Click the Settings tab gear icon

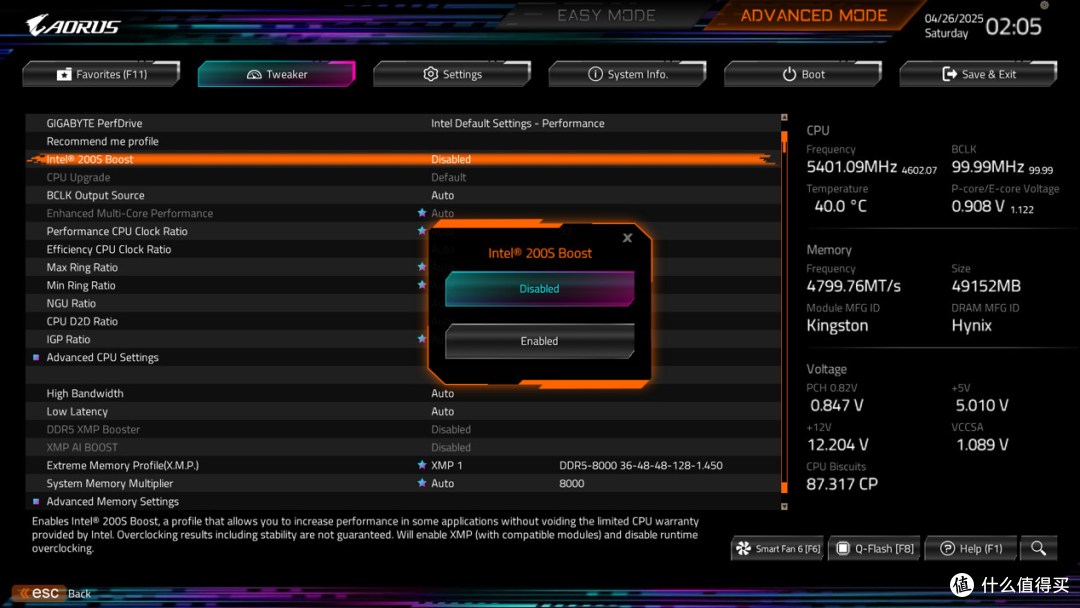(x=430, y=74)
